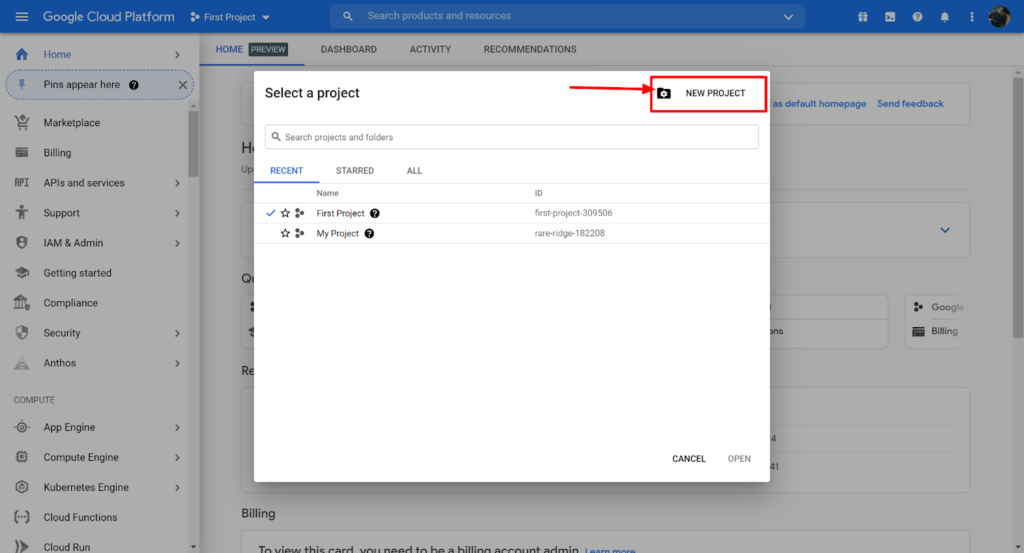This screenshot has width=1024, height=553.
Task: Click CANCEL in the project dialog
Action: 689,459
